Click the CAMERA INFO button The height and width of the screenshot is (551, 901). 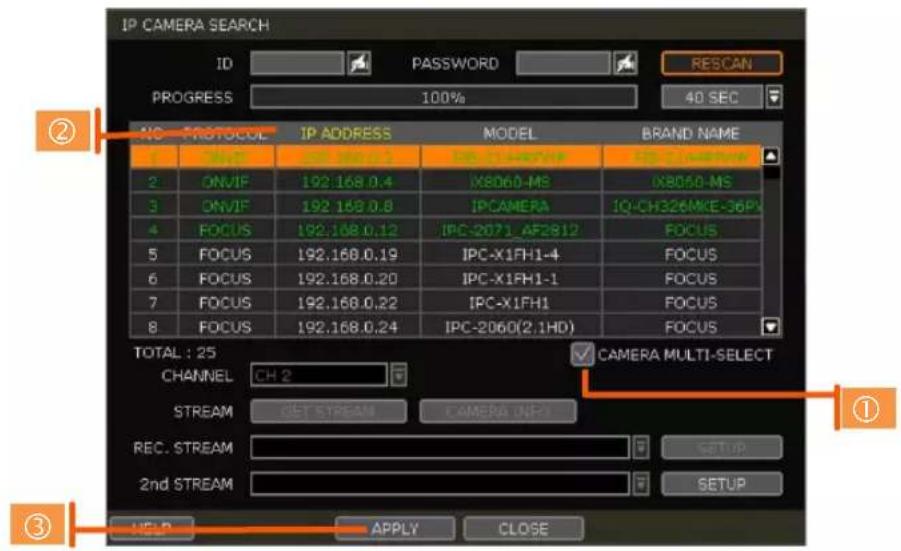(x=498, y=411)
